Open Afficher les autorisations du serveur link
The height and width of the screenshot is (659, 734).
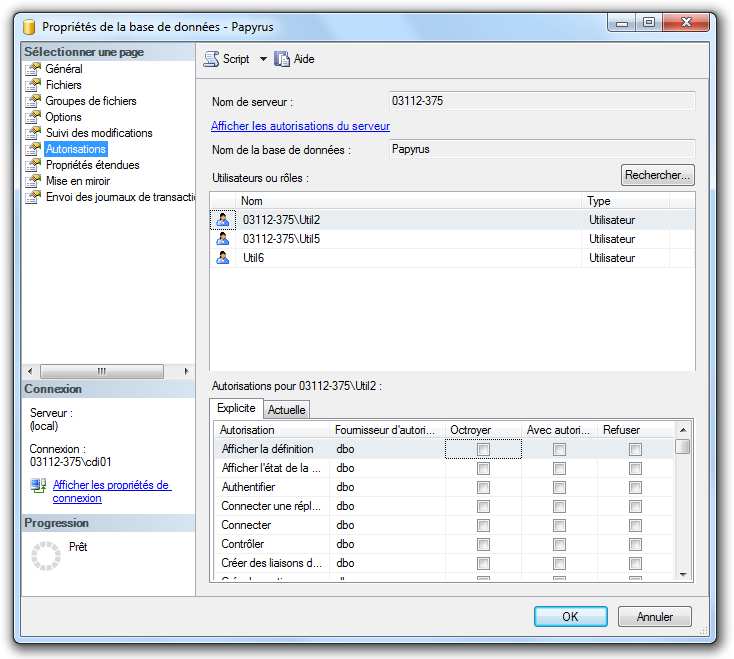(x=300, y=126)
